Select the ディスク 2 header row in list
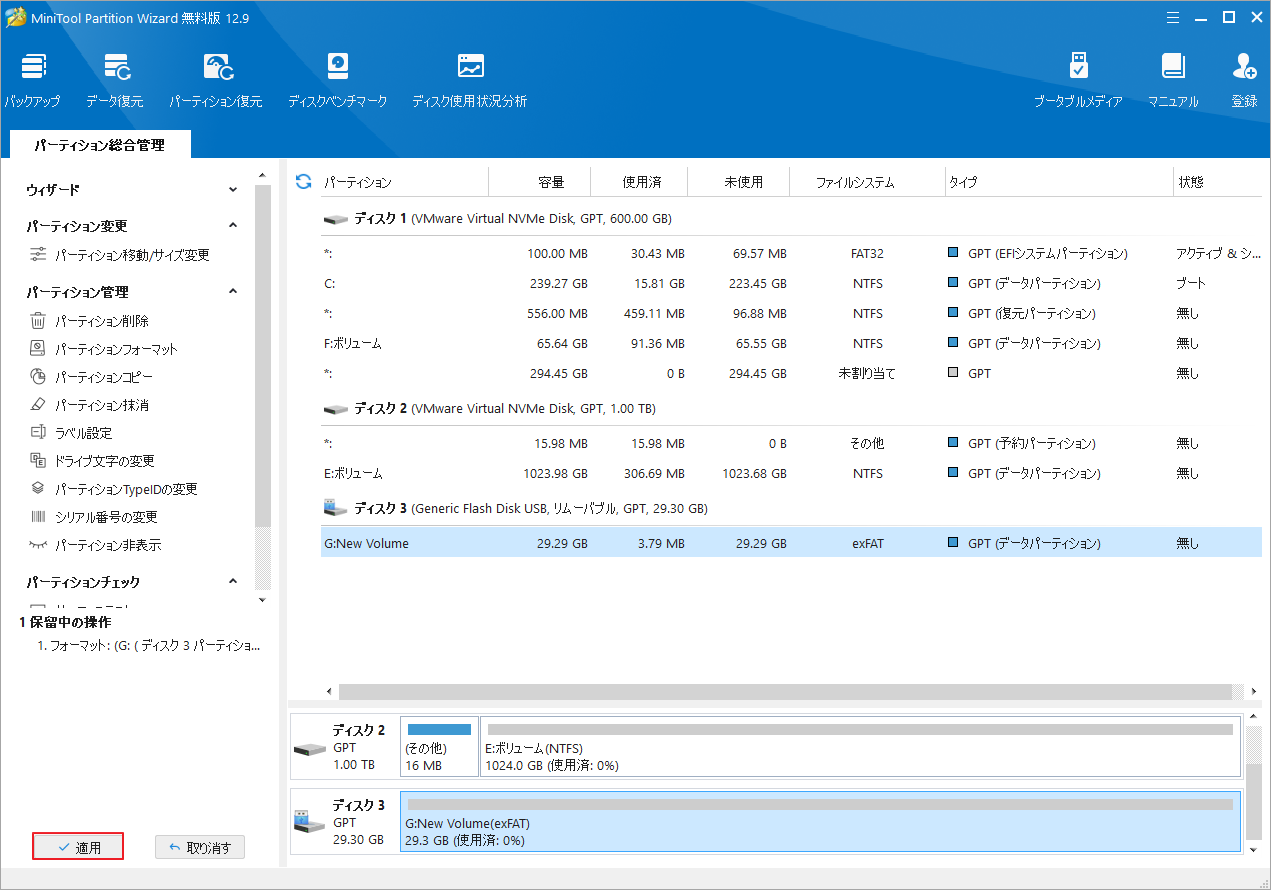Viewport: 1271px width, 890px height. tap(790, 408)
